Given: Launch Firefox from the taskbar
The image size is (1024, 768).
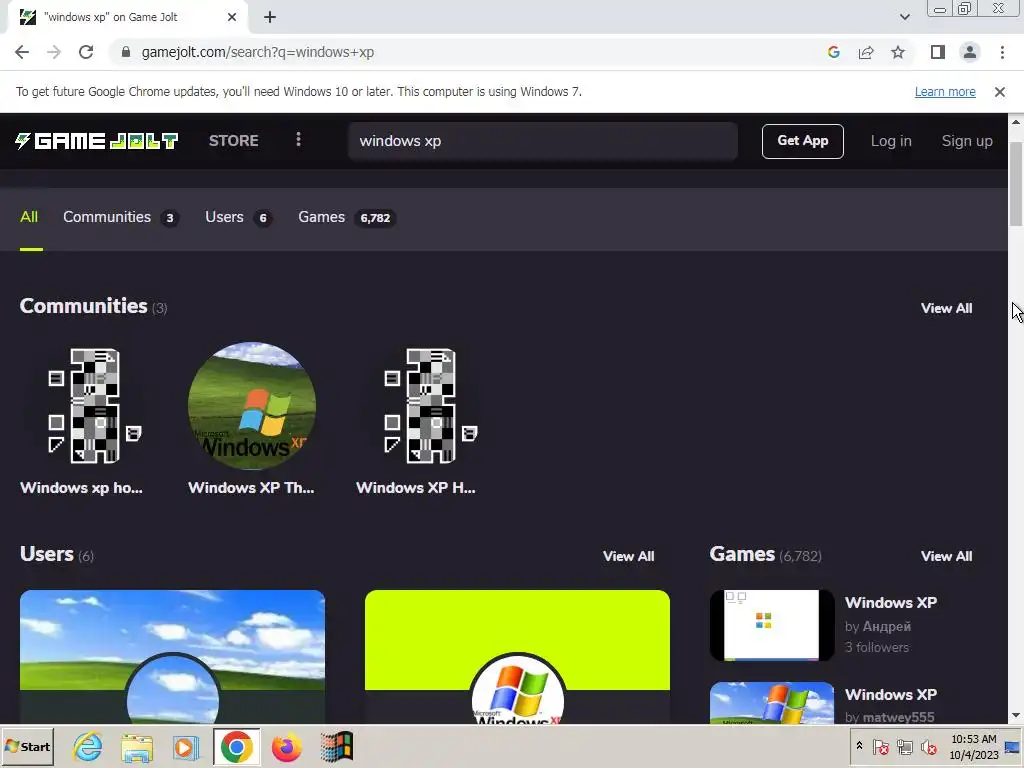Looking at the screenshot, I should [287, 747].
